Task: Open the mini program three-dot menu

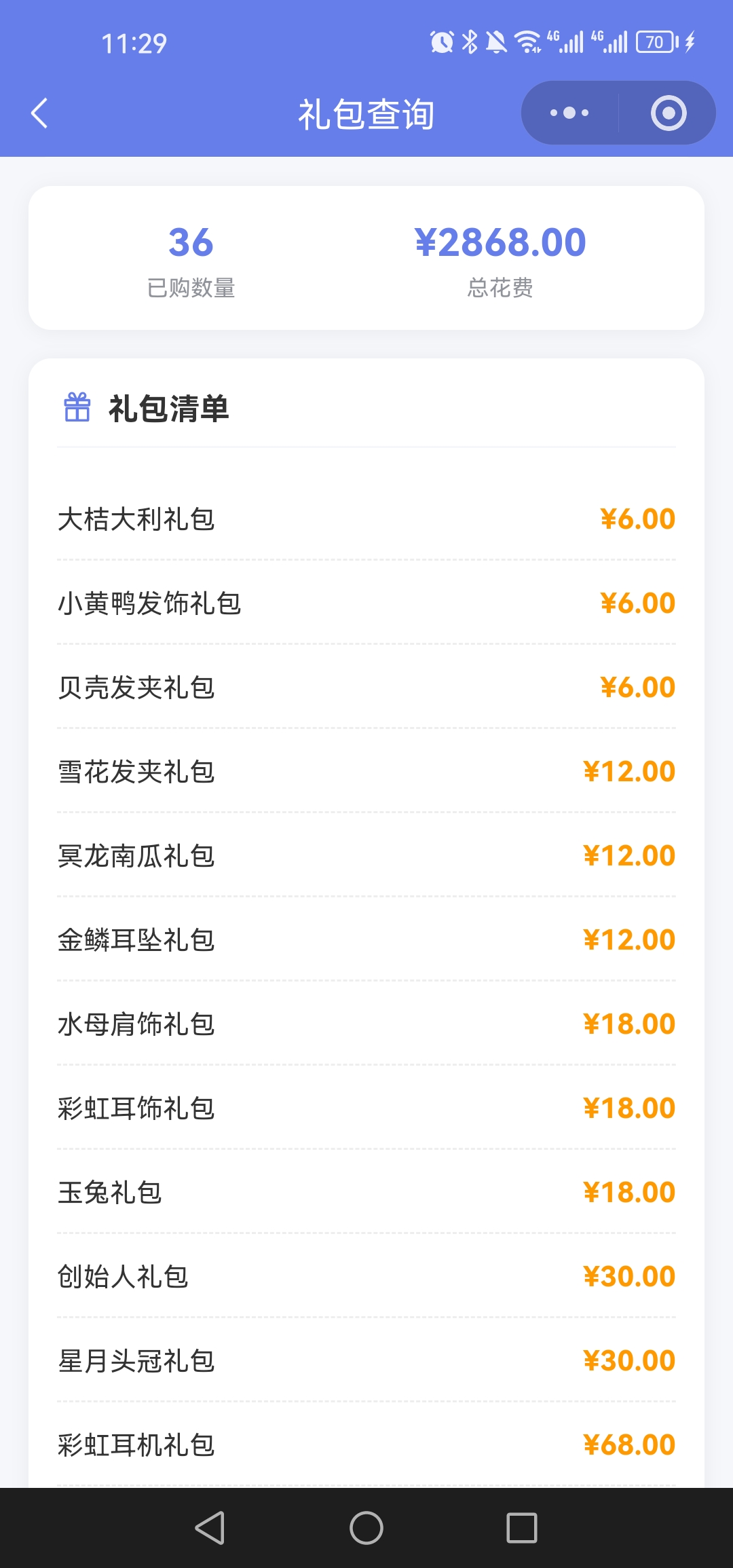Action: click(x=569, y=113)
